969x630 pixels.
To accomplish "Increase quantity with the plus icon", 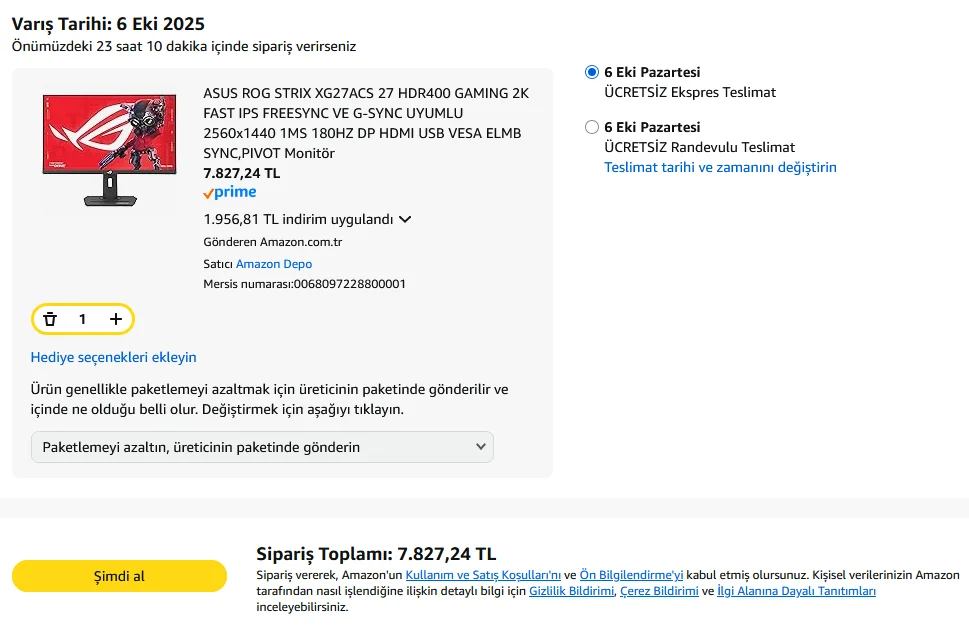I will click(x=116, y=319).
